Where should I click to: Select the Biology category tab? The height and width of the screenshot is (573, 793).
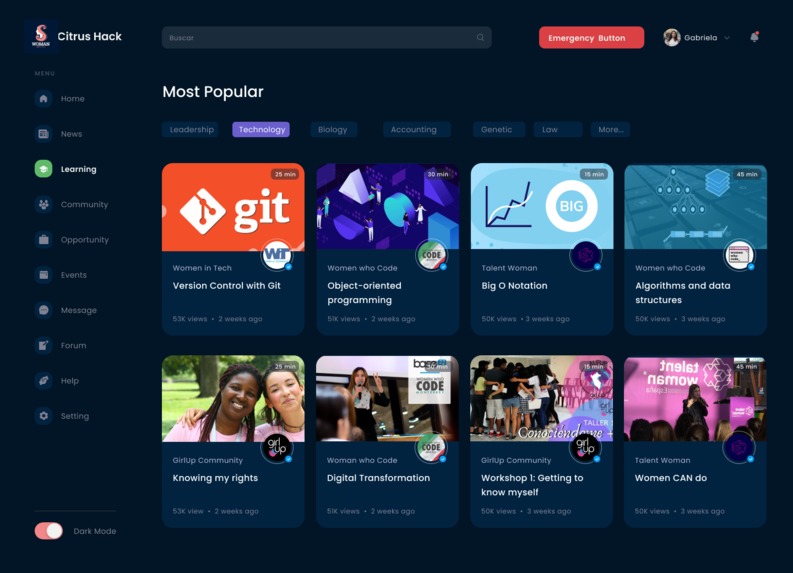(333, 129)
